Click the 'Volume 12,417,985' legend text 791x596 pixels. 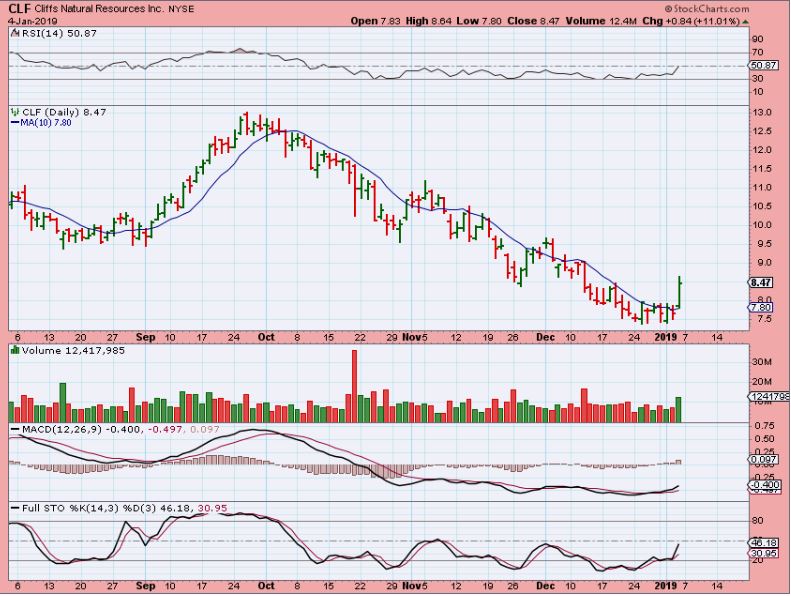click(73, 350)
